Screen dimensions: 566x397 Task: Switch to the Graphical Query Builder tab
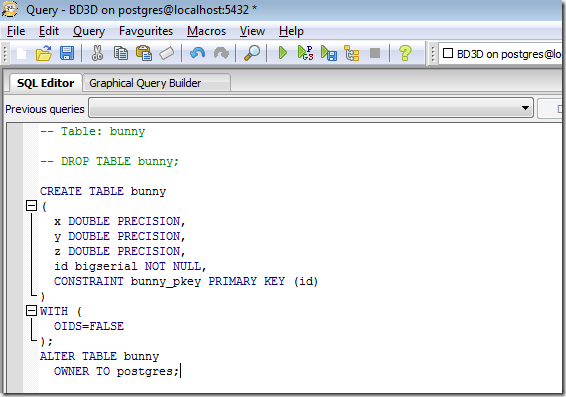pyautogui.click(x=157, y=83)
